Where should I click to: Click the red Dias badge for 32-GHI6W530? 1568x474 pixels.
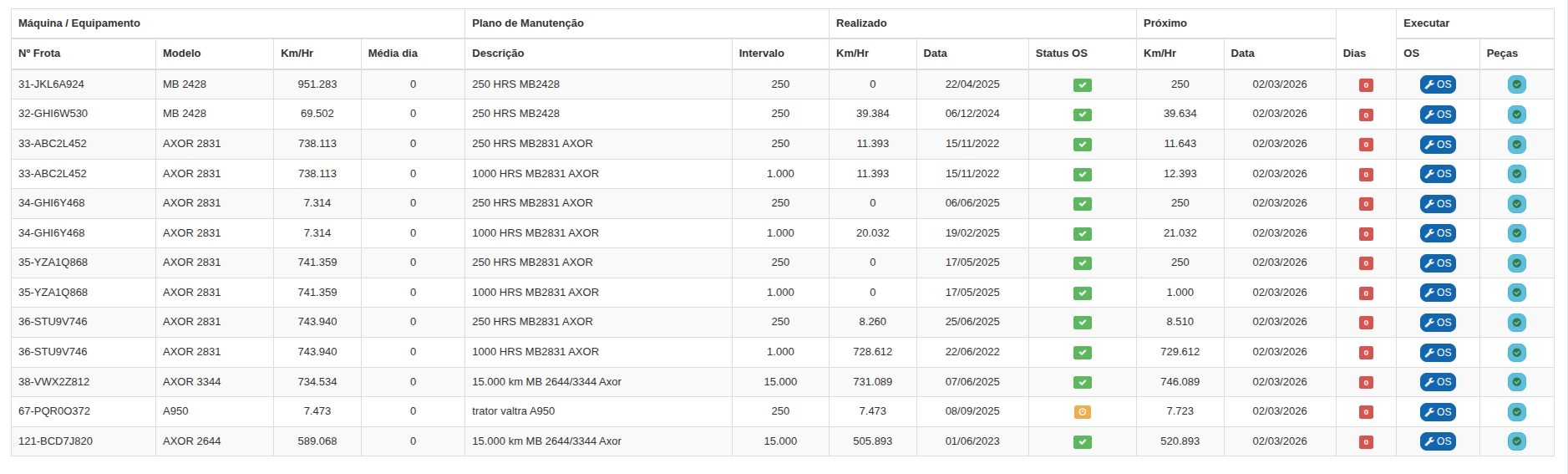[1366, 115]
